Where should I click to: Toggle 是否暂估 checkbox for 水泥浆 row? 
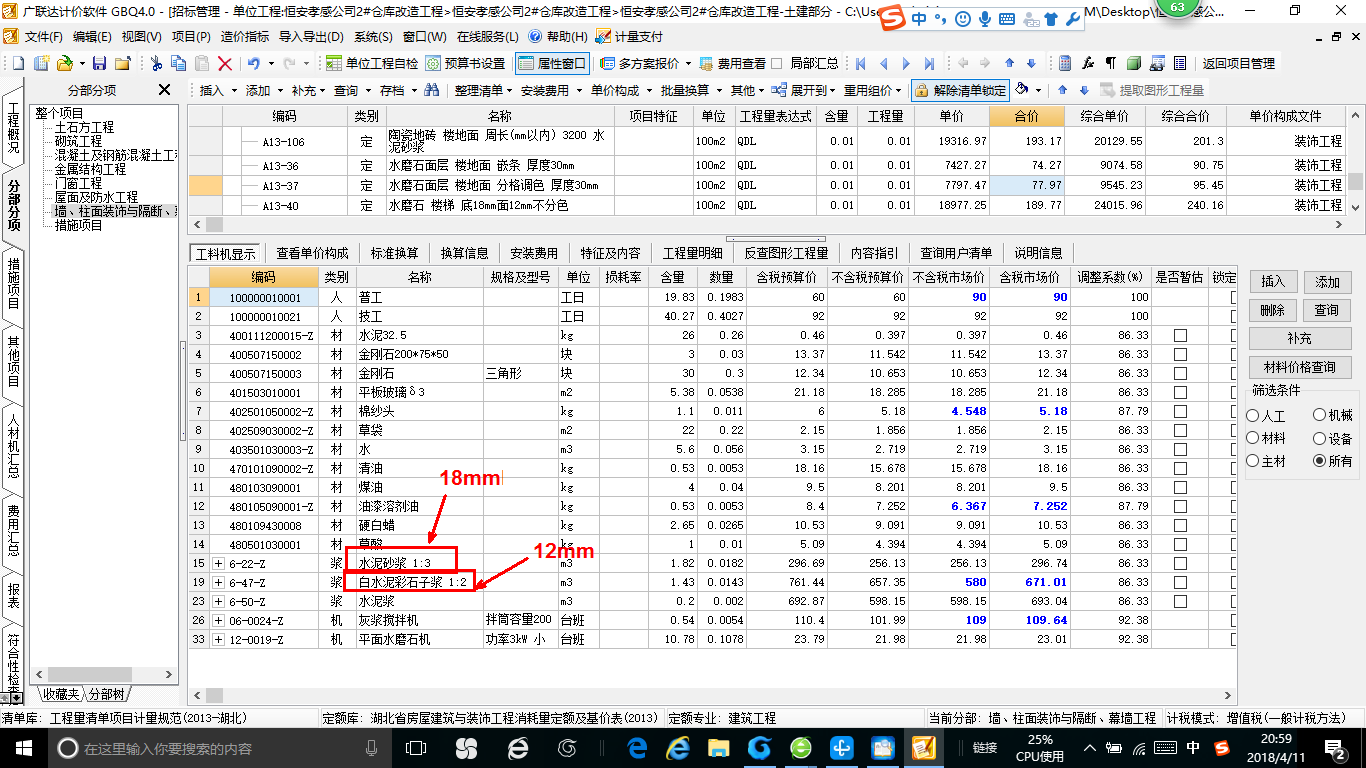1180,601
